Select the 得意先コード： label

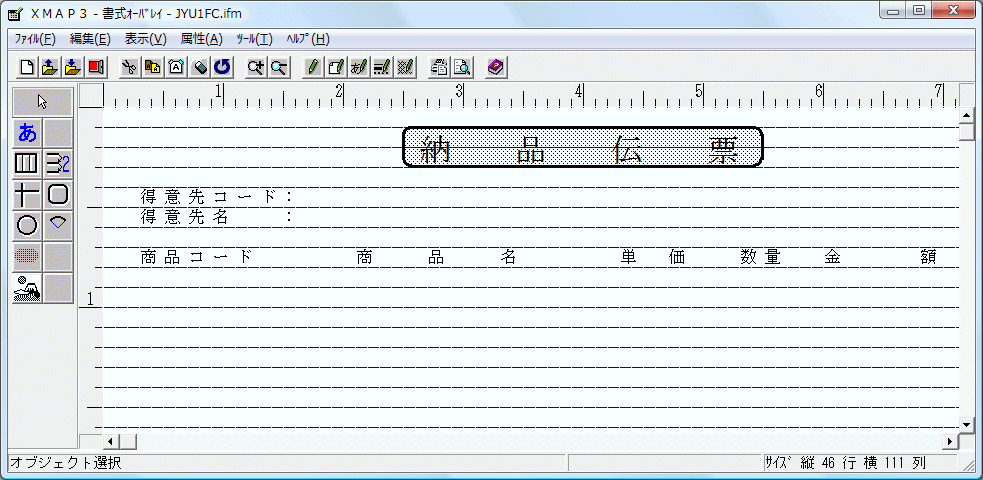216,197
